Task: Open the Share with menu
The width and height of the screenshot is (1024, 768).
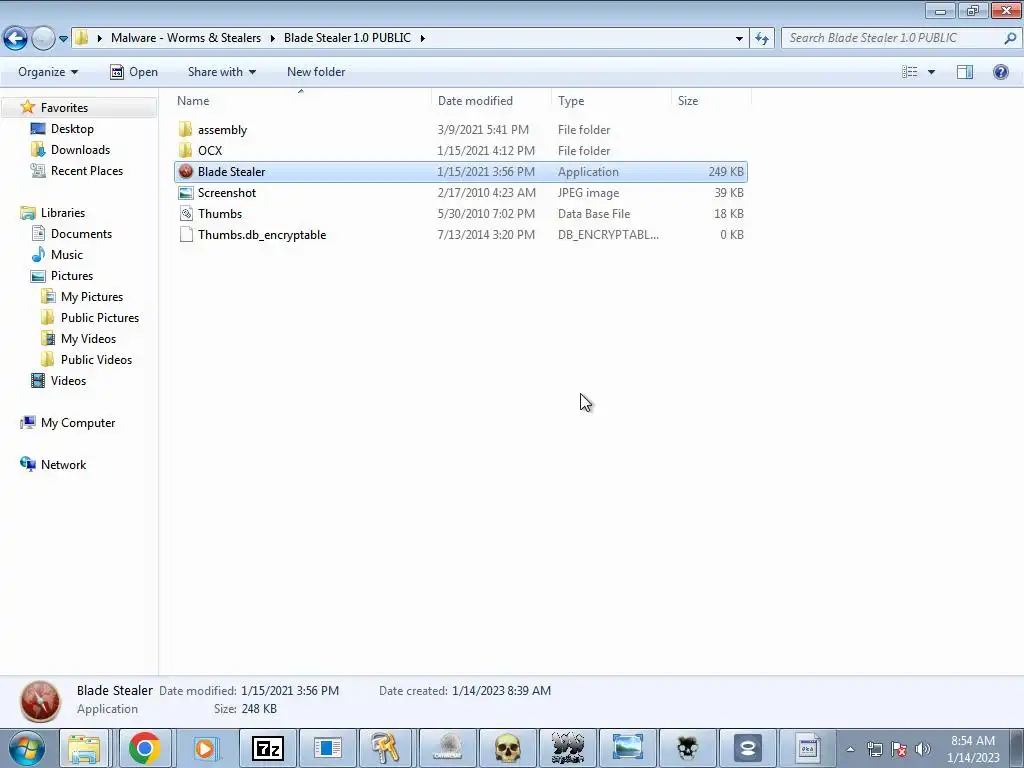Action: (x=221, y=72)
